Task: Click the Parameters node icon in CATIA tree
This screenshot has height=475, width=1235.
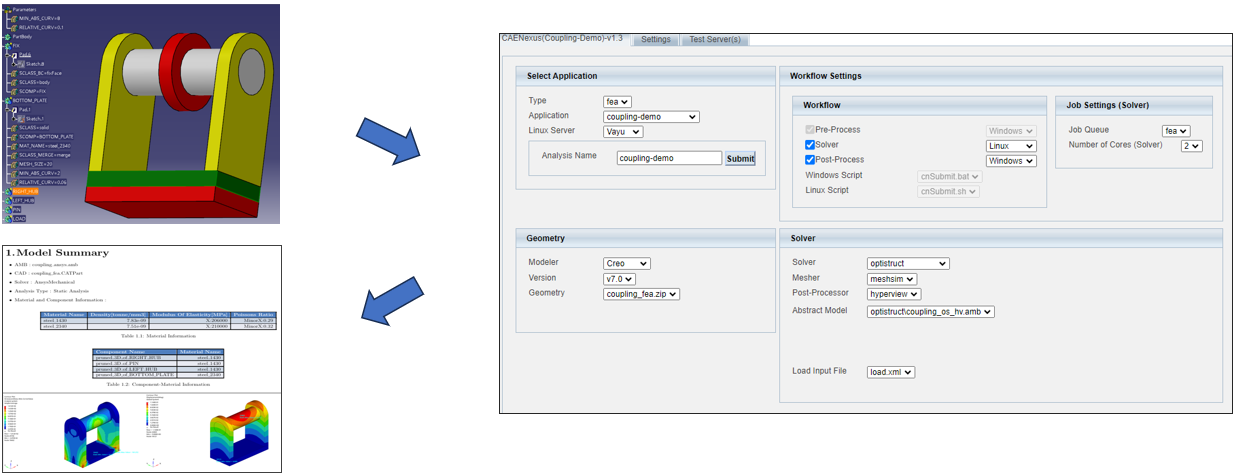Action: (8, 9)
